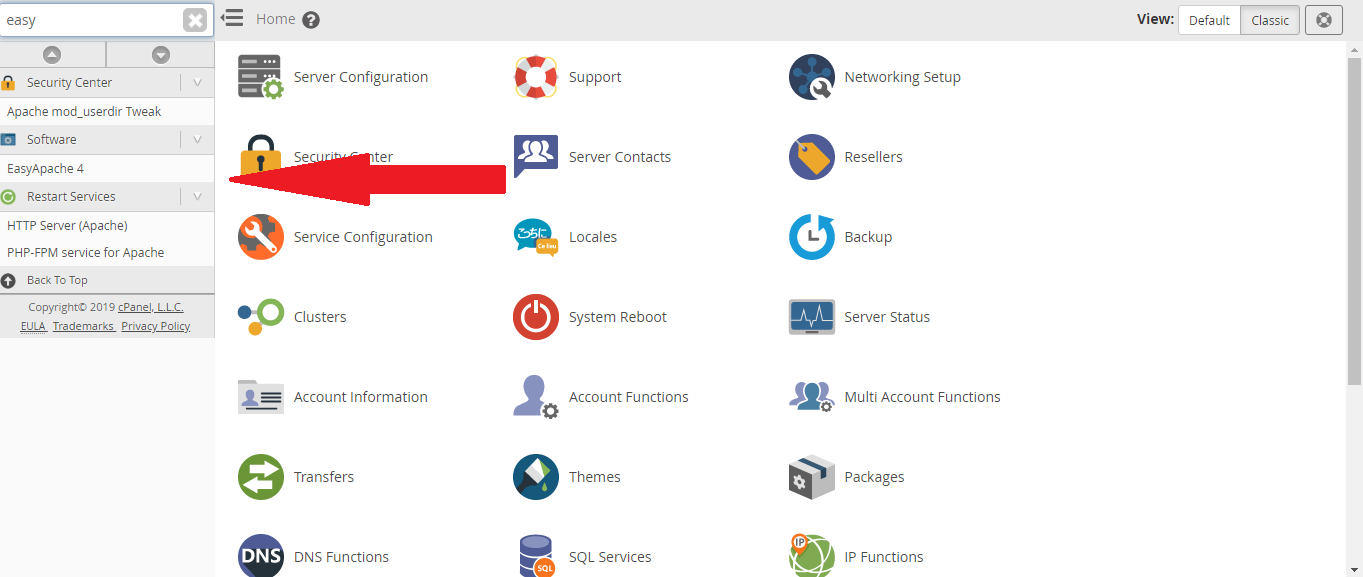
Task: Open the Server Configuration icon
Action: pyautogui.click(x=260, y=77)
